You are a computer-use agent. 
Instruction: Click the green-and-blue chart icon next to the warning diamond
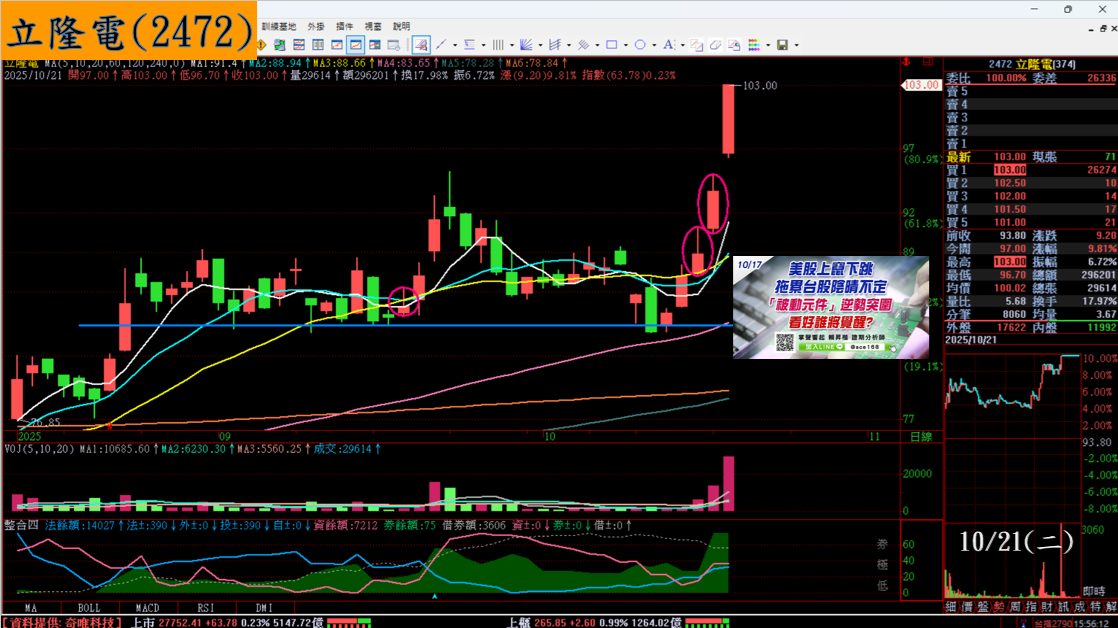280,45
